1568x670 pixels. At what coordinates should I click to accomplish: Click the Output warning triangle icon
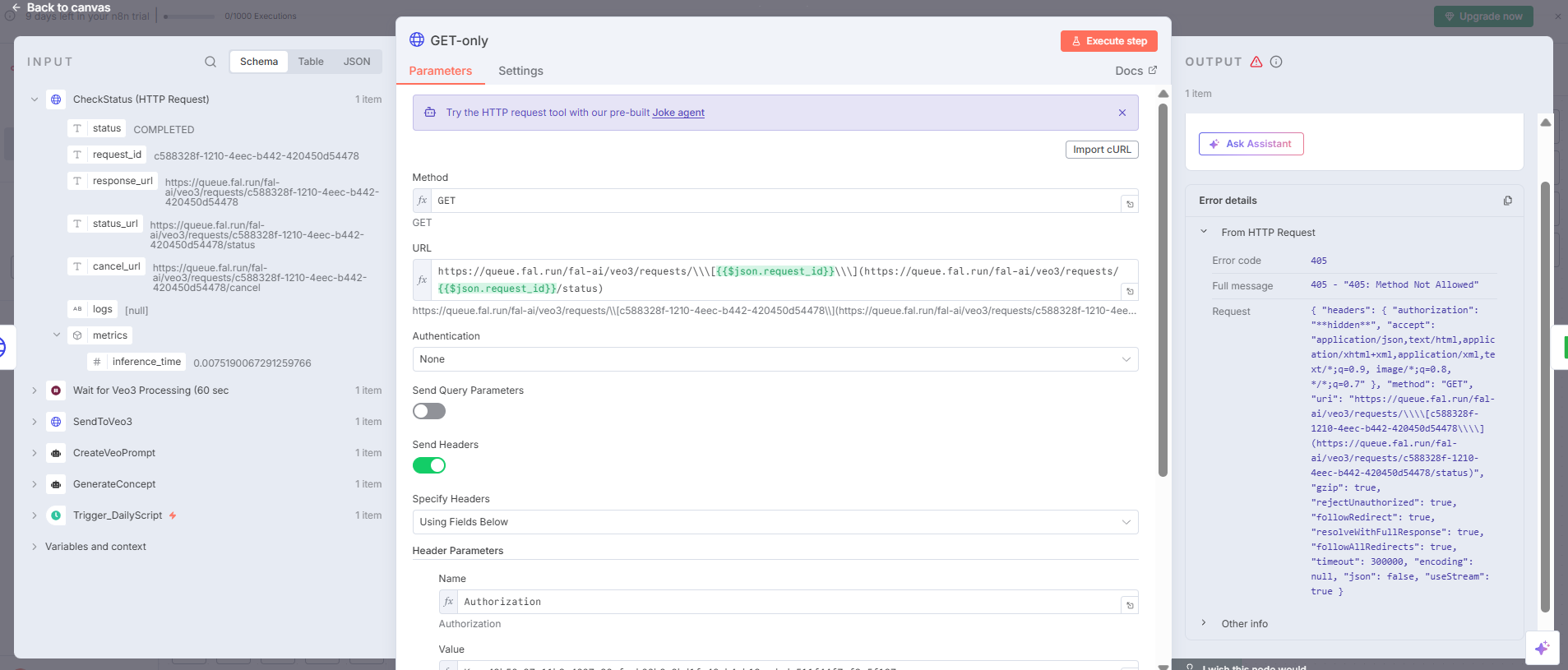point(1256,62)
